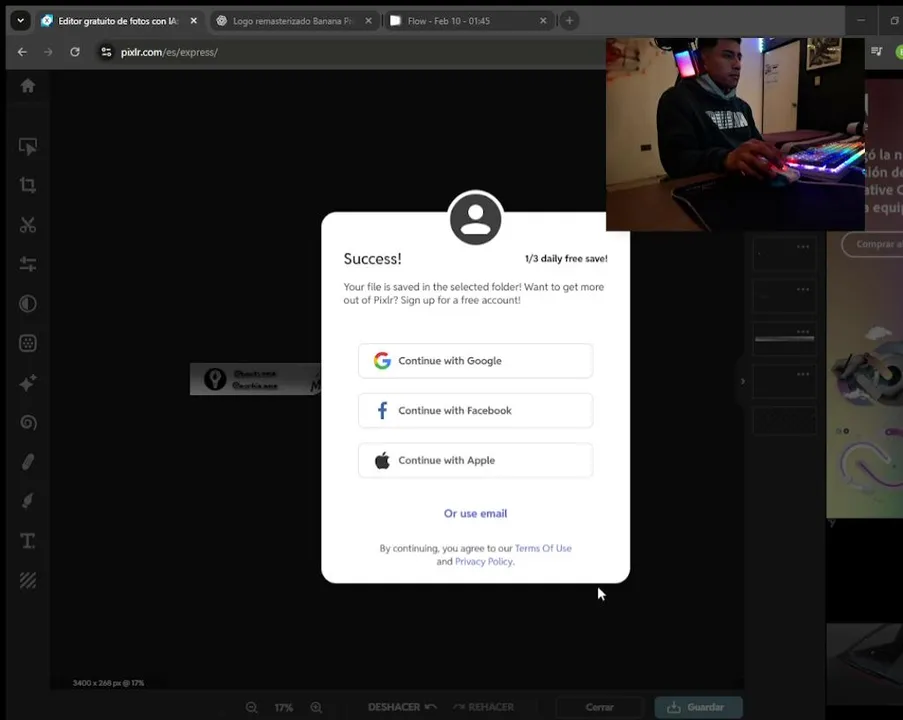Close the Editor gratuito de fotos tab
This screenshot has height=720, width=903.
coord(194,21)
